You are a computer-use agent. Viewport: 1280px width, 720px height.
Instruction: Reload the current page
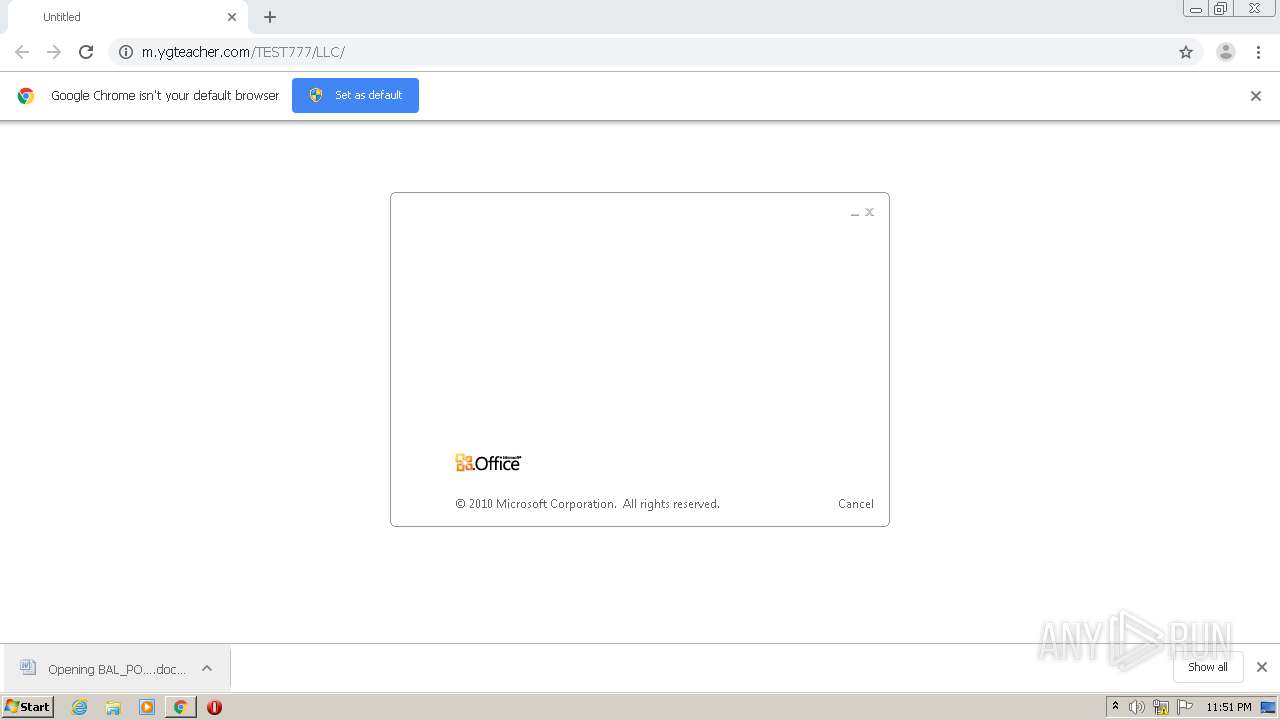[x=86, y=52]
